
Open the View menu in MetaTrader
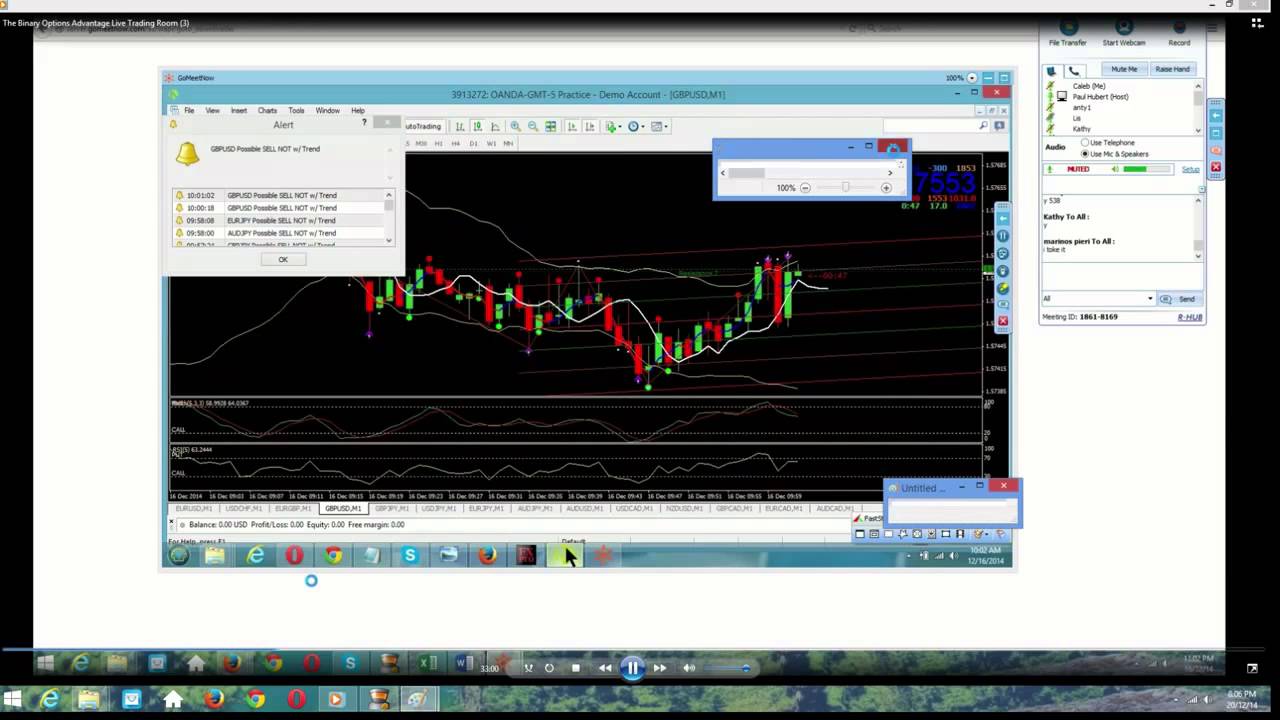(x=212, y=110)
